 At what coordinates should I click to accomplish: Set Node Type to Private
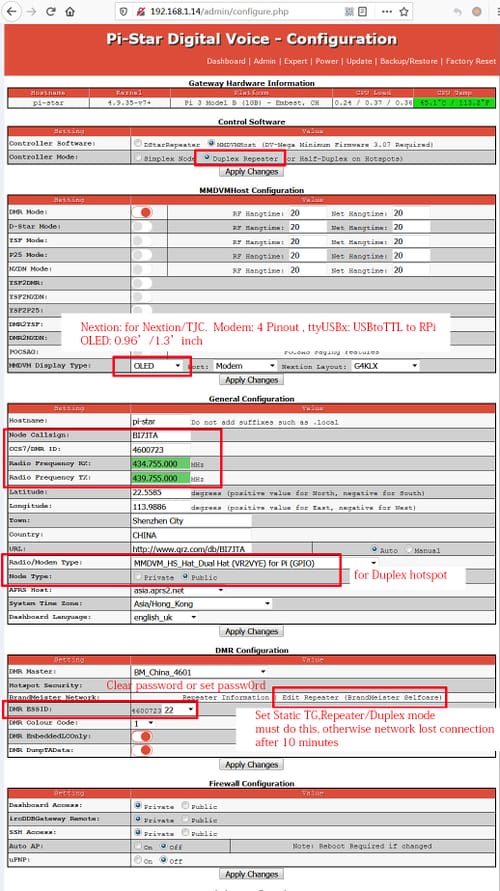[138, 577]
